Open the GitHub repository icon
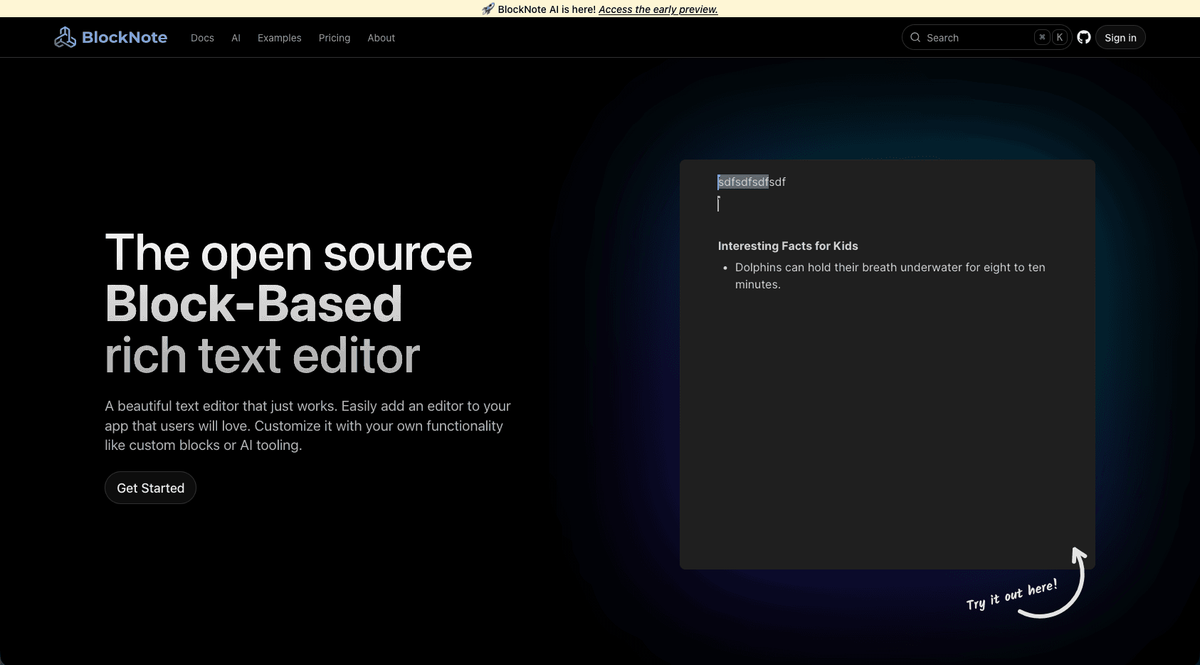 1084,37
